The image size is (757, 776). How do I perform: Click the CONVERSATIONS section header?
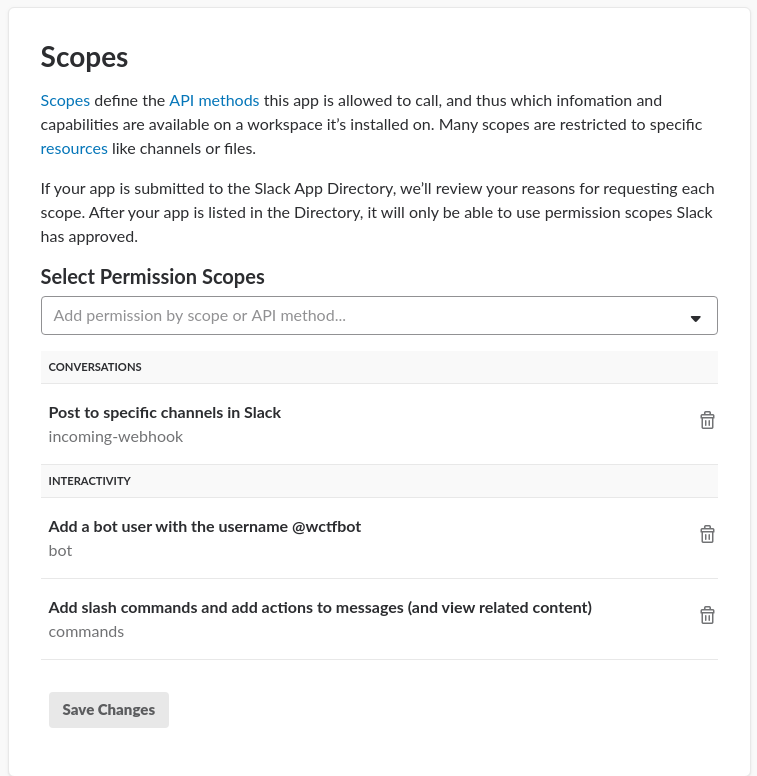(95, 367)
